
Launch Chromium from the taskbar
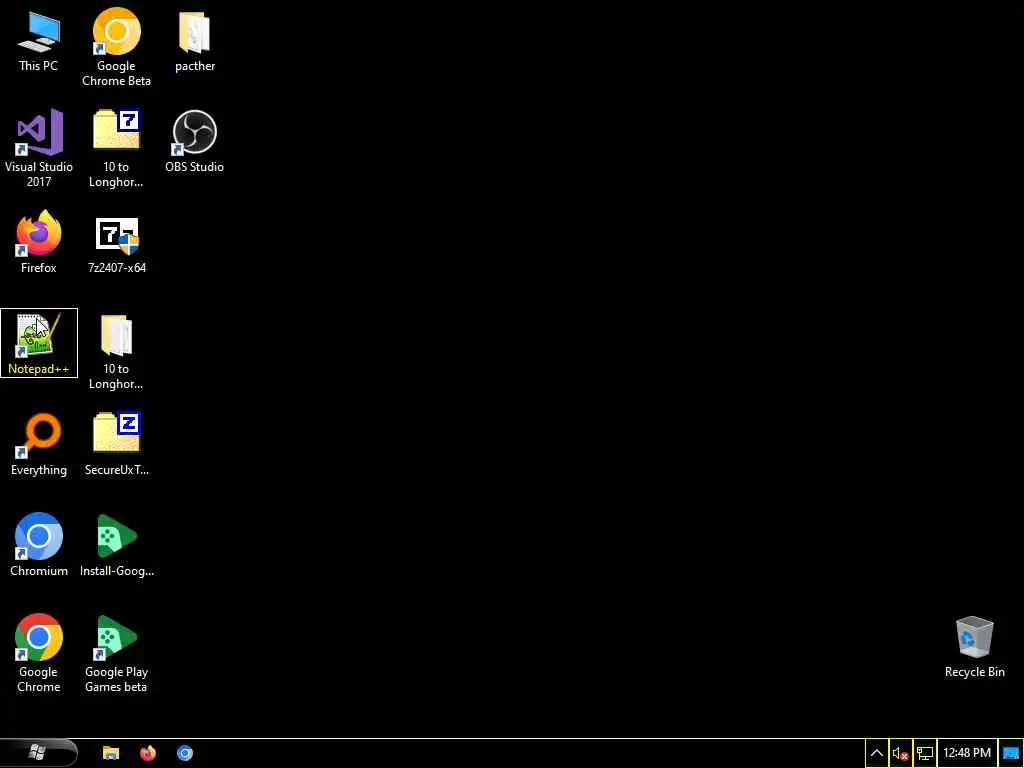click(185, 753)
